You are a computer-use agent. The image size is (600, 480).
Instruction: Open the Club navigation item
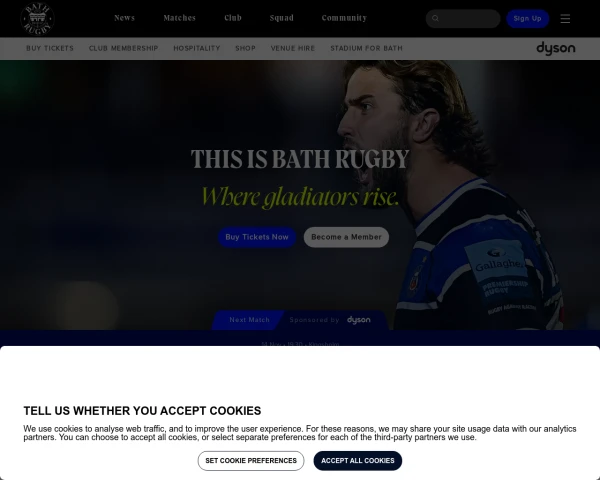click(233, 18)
